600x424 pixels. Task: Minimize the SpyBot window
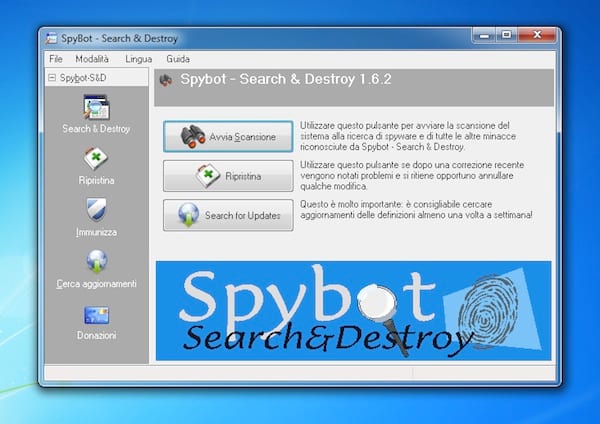(x=484, y=35)
